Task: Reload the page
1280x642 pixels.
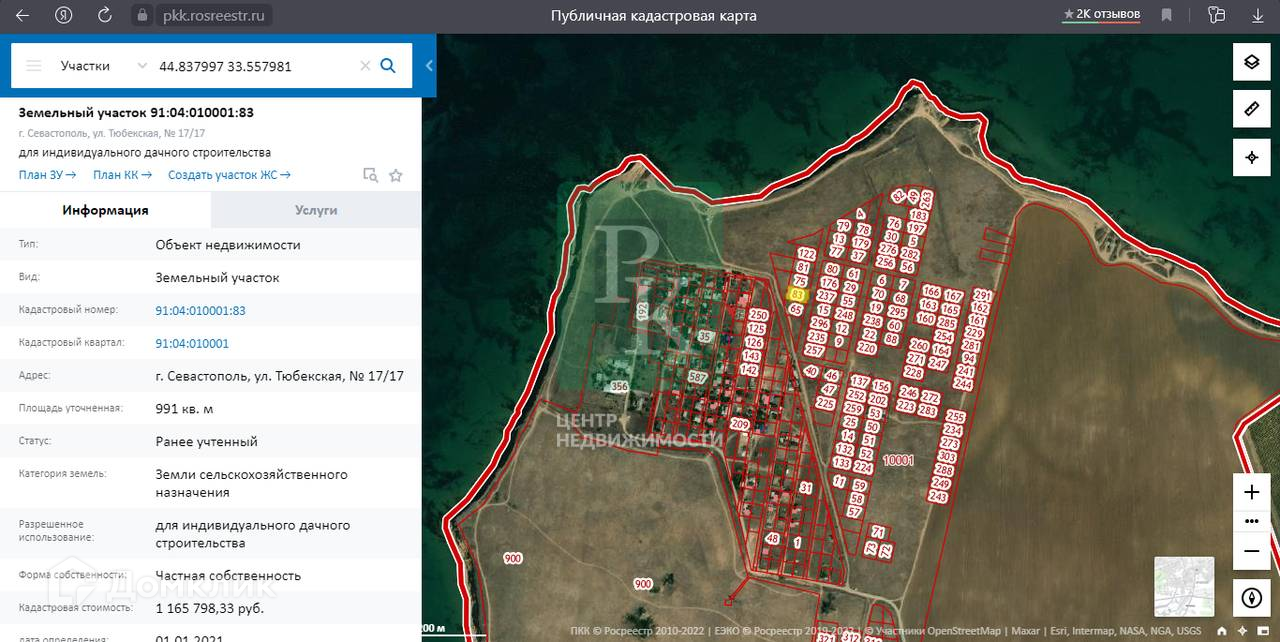Action: (x=105, y=16)
